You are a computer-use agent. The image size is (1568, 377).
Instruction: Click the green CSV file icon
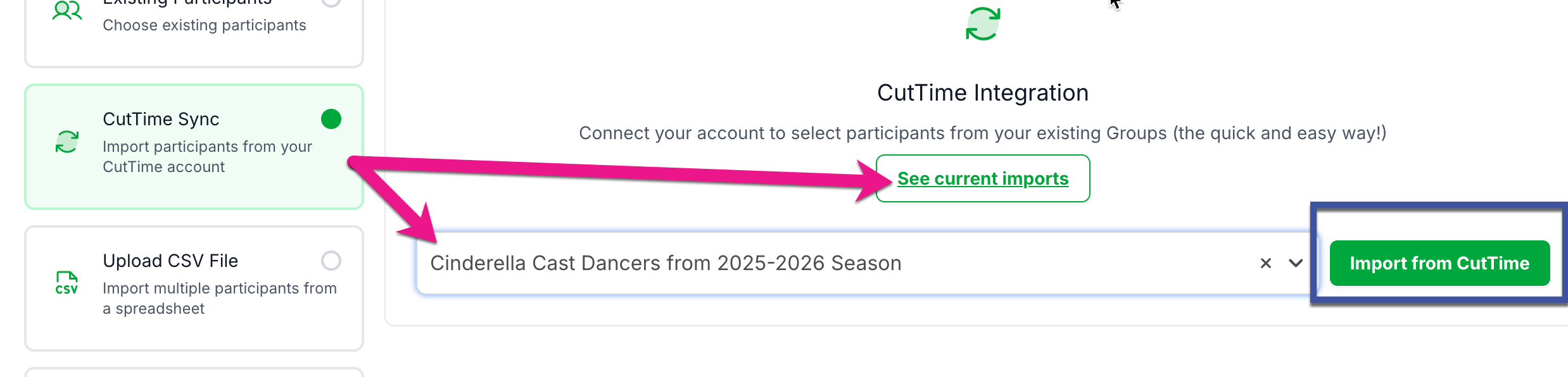pos(66,283)
